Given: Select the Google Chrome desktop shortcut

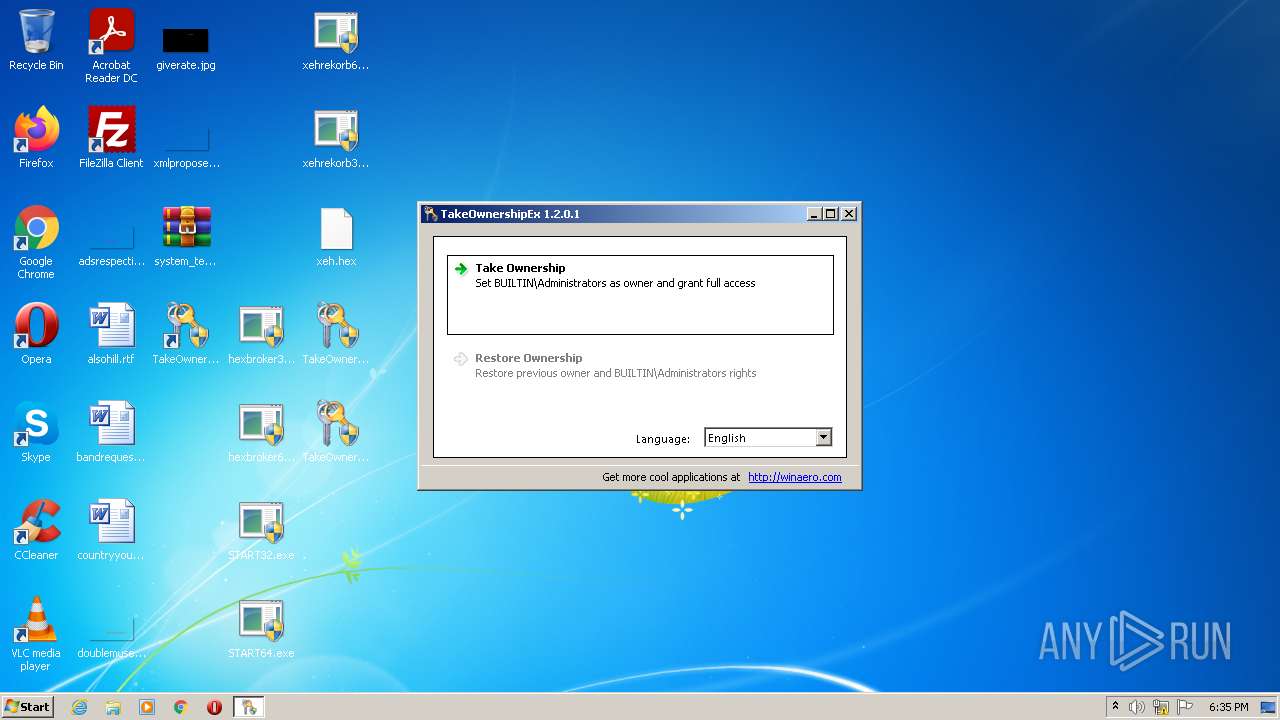Looking at the screenshot, I should [36, 242].
